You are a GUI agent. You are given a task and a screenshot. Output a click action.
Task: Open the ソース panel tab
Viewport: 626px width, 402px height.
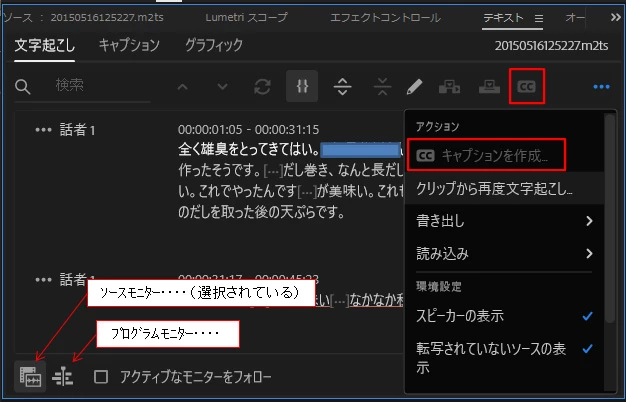tap(83, 17)
